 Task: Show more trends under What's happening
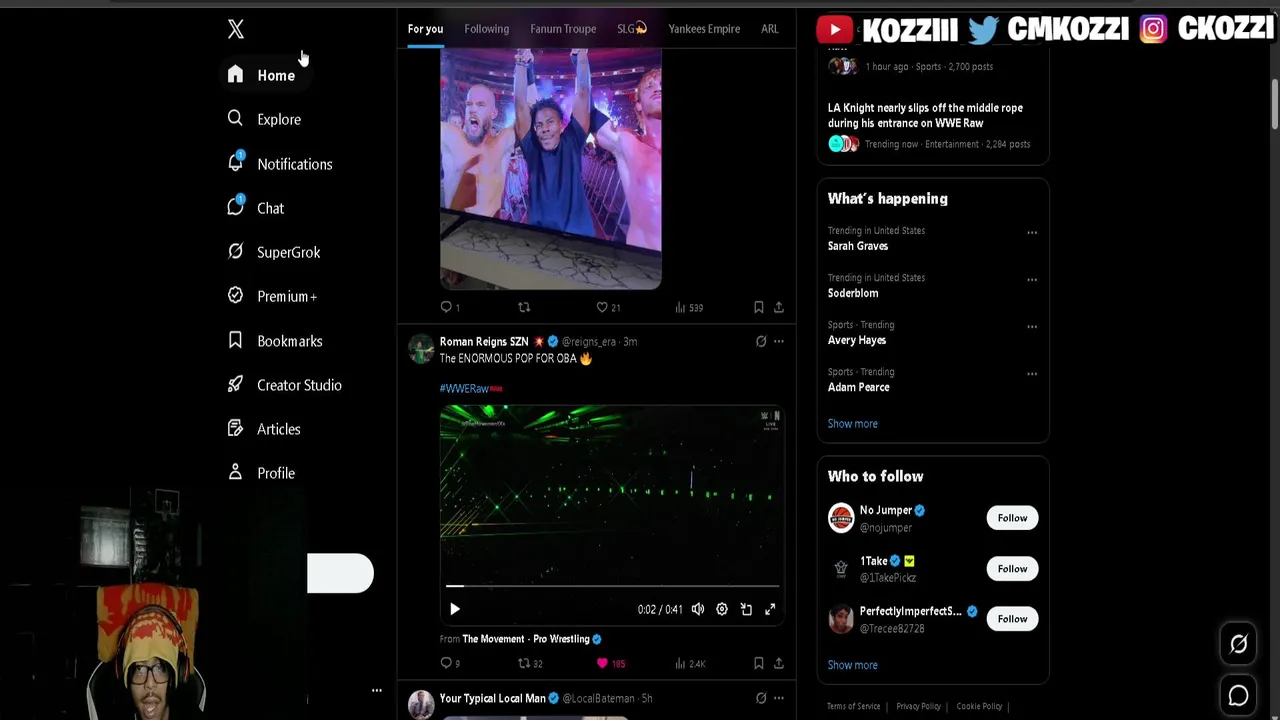click(853, 424)
